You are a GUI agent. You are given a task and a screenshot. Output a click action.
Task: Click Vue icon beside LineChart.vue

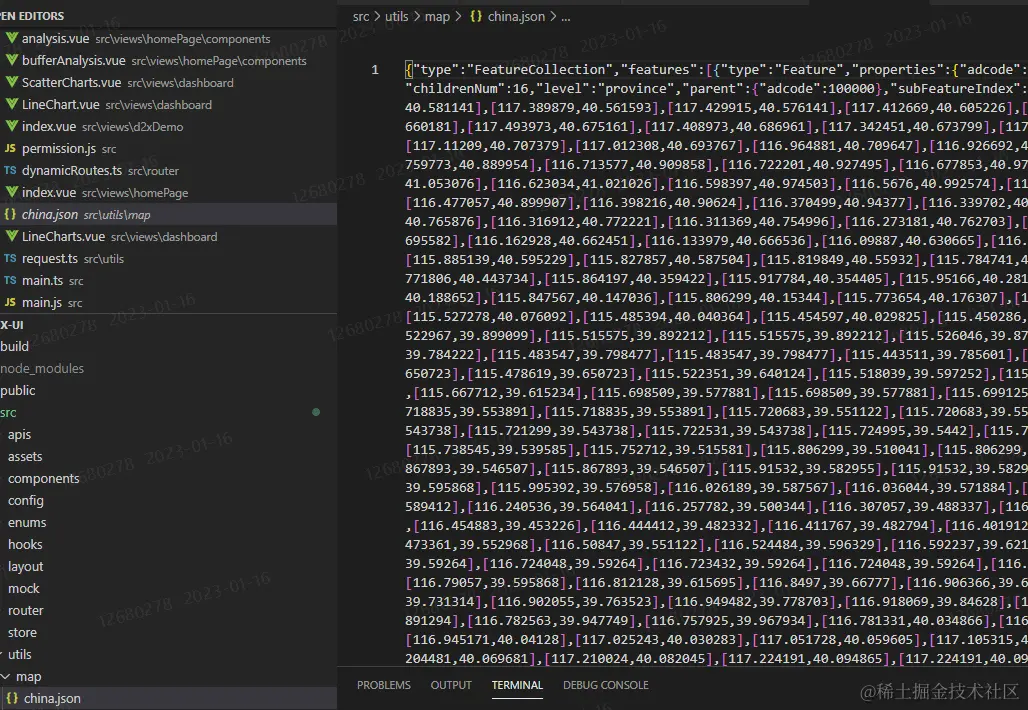[x=11, y=104]
